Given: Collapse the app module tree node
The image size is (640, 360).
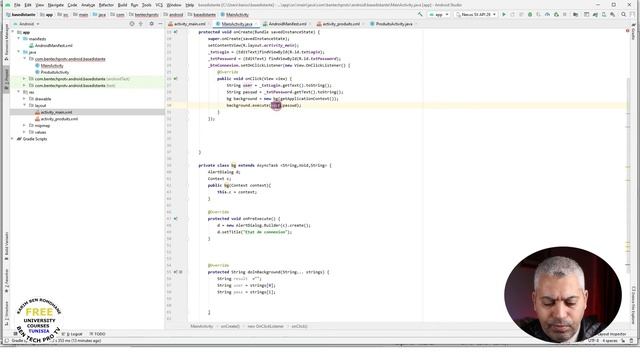Looking at the screenshot, I should click(x=13, y=32).
